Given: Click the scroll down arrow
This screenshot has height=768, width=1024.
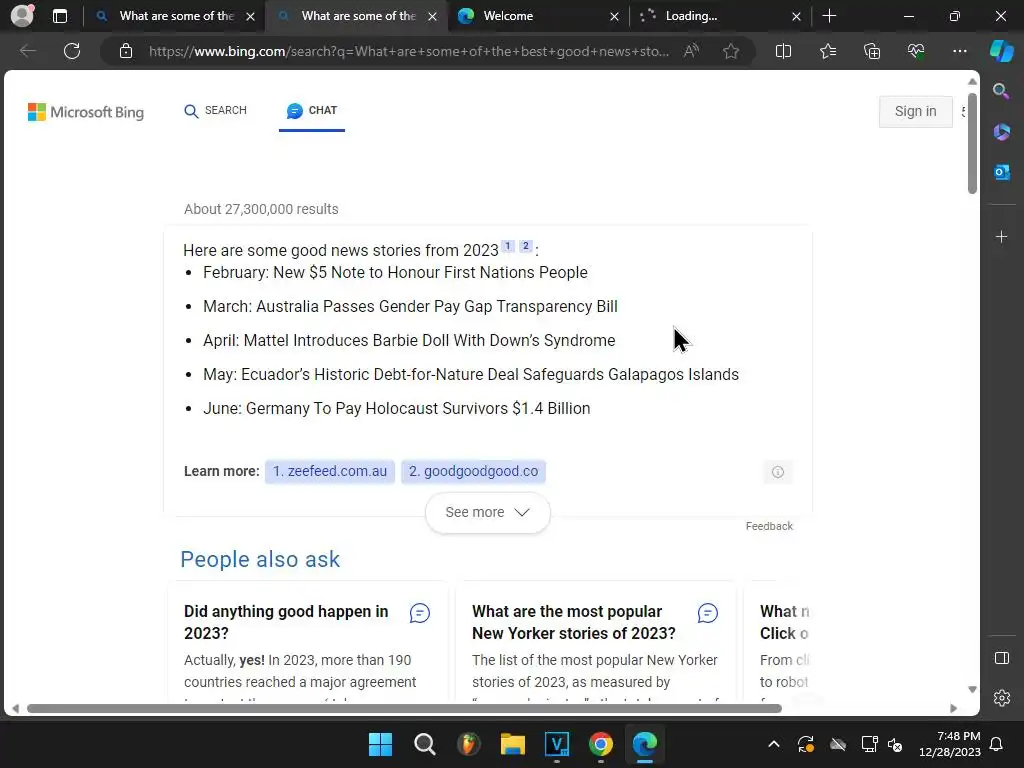Looking at the screenshot, I should click(x=972, y=690).
